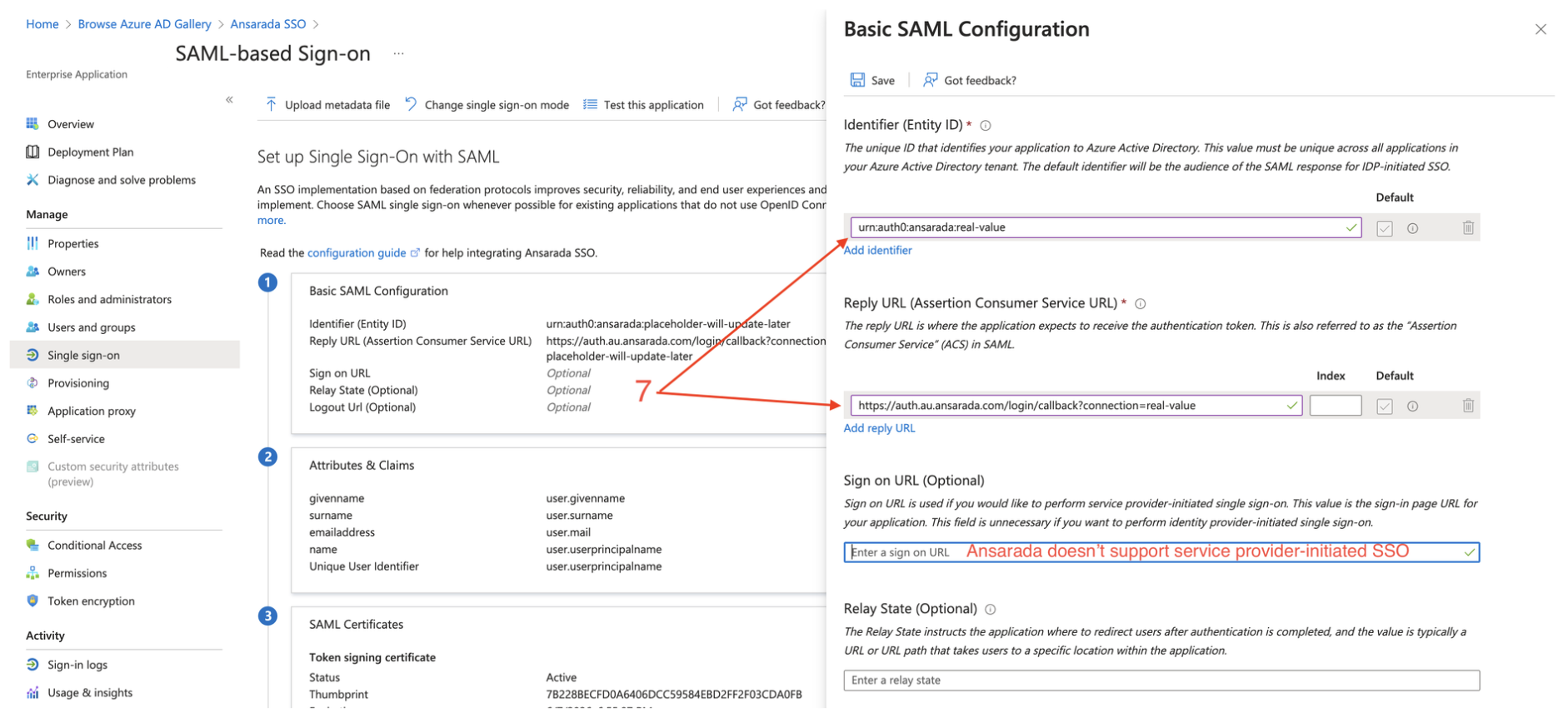Click the Self-service icon

click(x=32, y=439)
